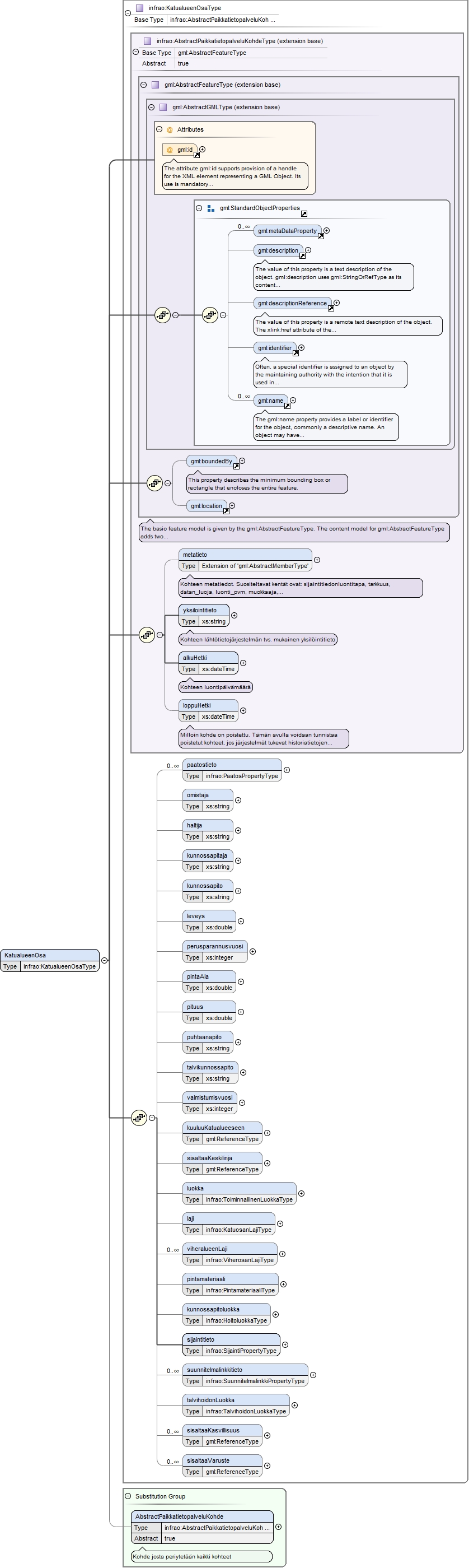
Task: Select the luokka element node
Action: 240,1193
